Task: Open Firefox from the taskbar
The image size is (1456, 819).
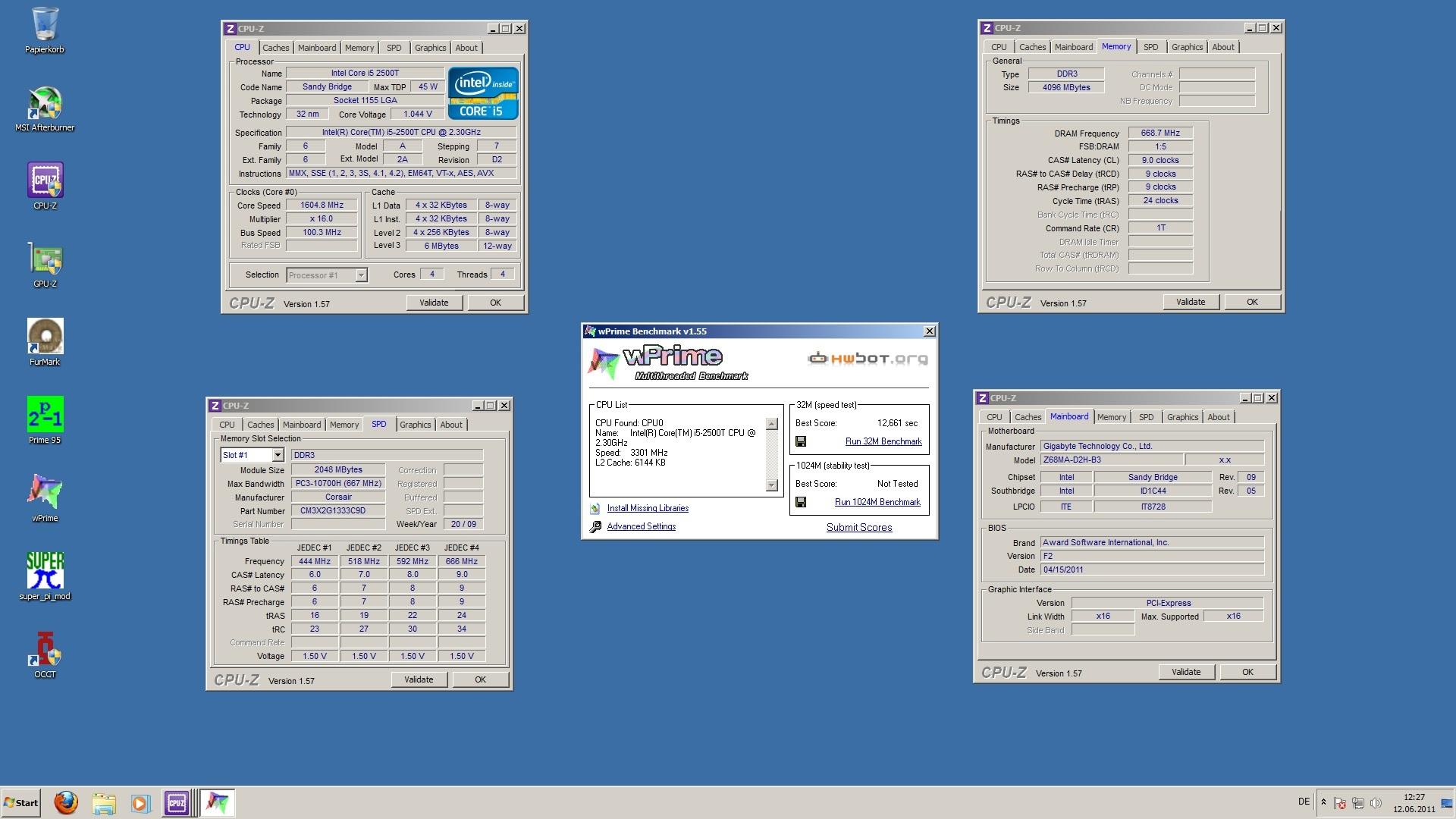Action: (66, 802)
